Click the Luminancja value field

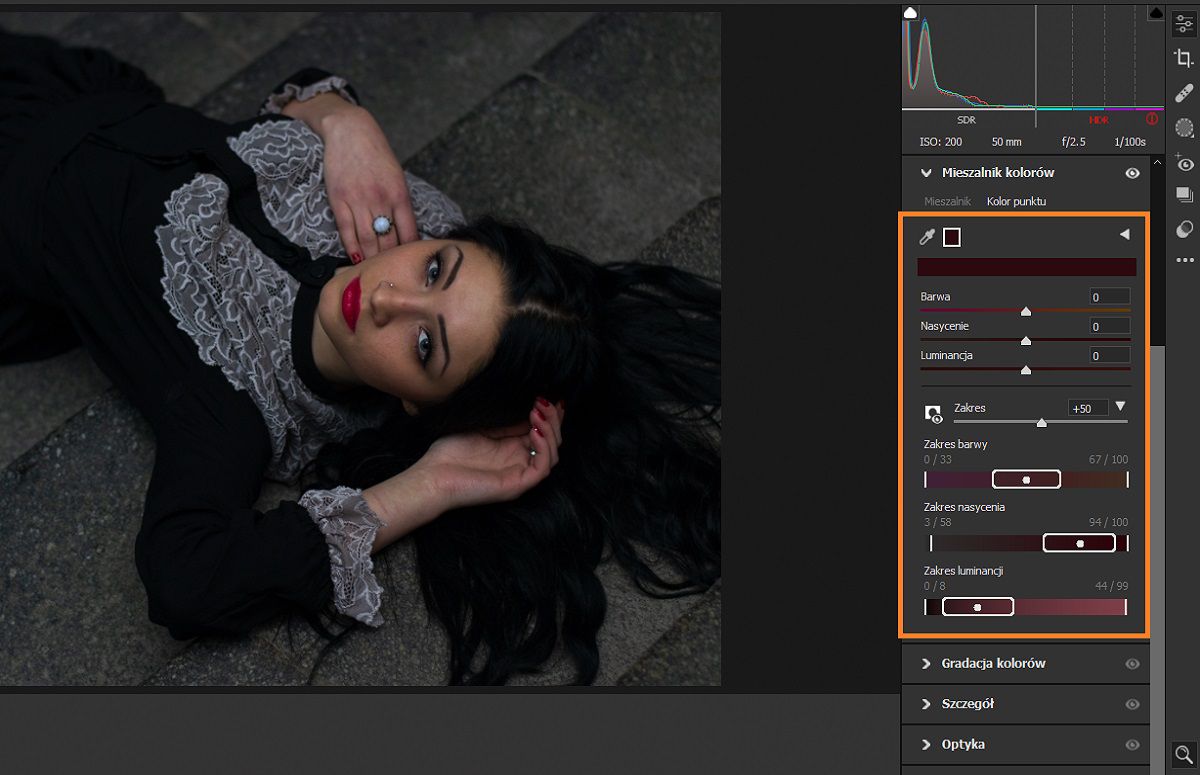pos(1110,355)
